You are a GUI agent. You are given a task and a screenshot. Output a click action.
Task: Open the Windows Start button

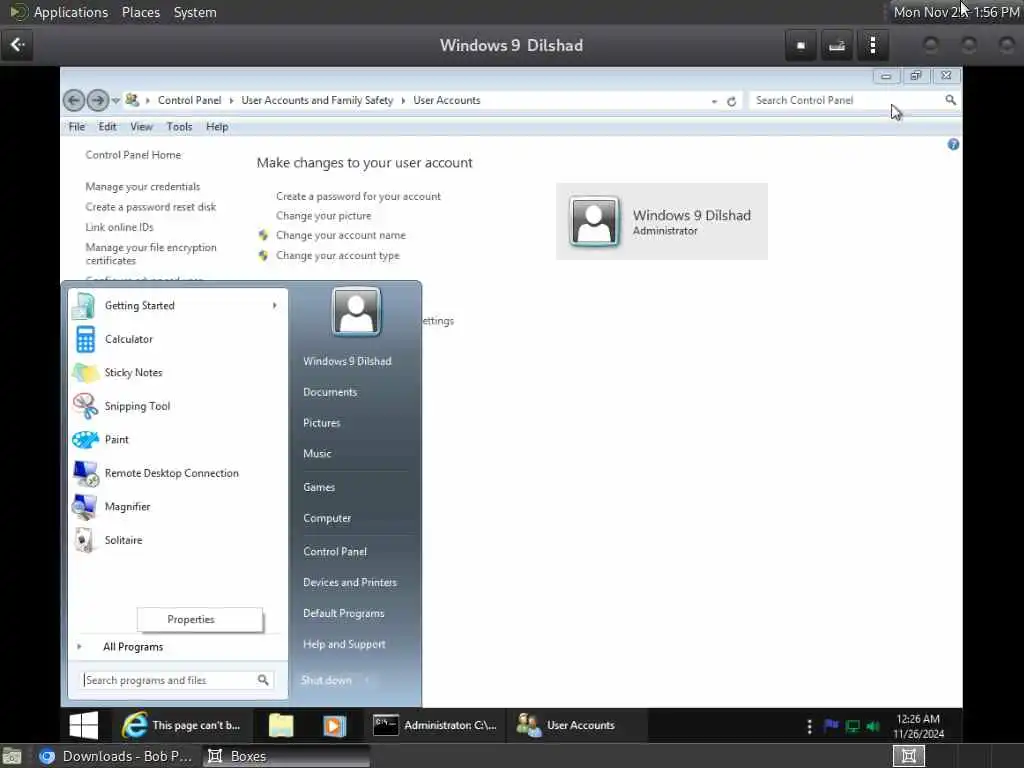click(84, 725)
